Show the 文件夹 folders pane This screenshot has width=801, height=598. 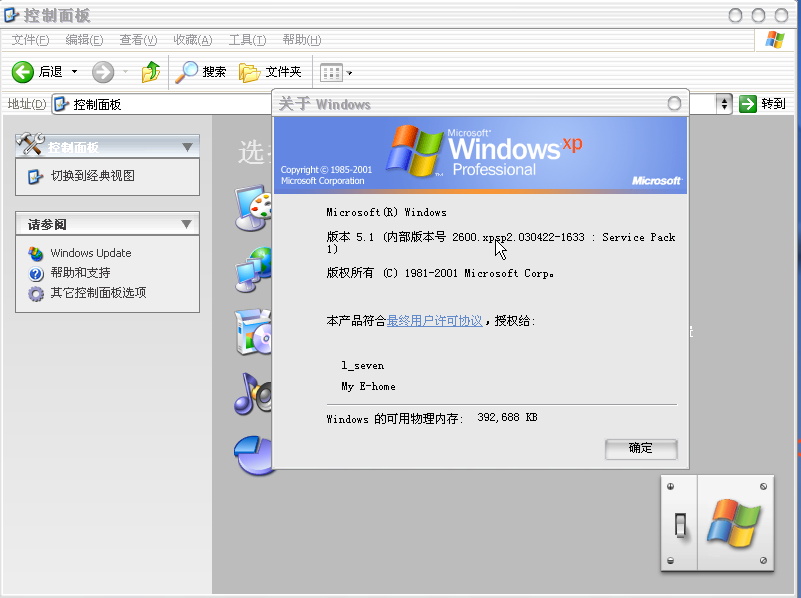point(270,72)
